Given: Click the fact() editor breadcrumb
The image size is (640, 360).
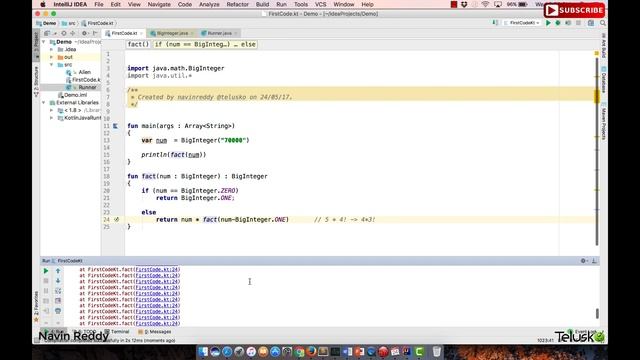Looking at the screenshot, I should (x=138, y=44).
